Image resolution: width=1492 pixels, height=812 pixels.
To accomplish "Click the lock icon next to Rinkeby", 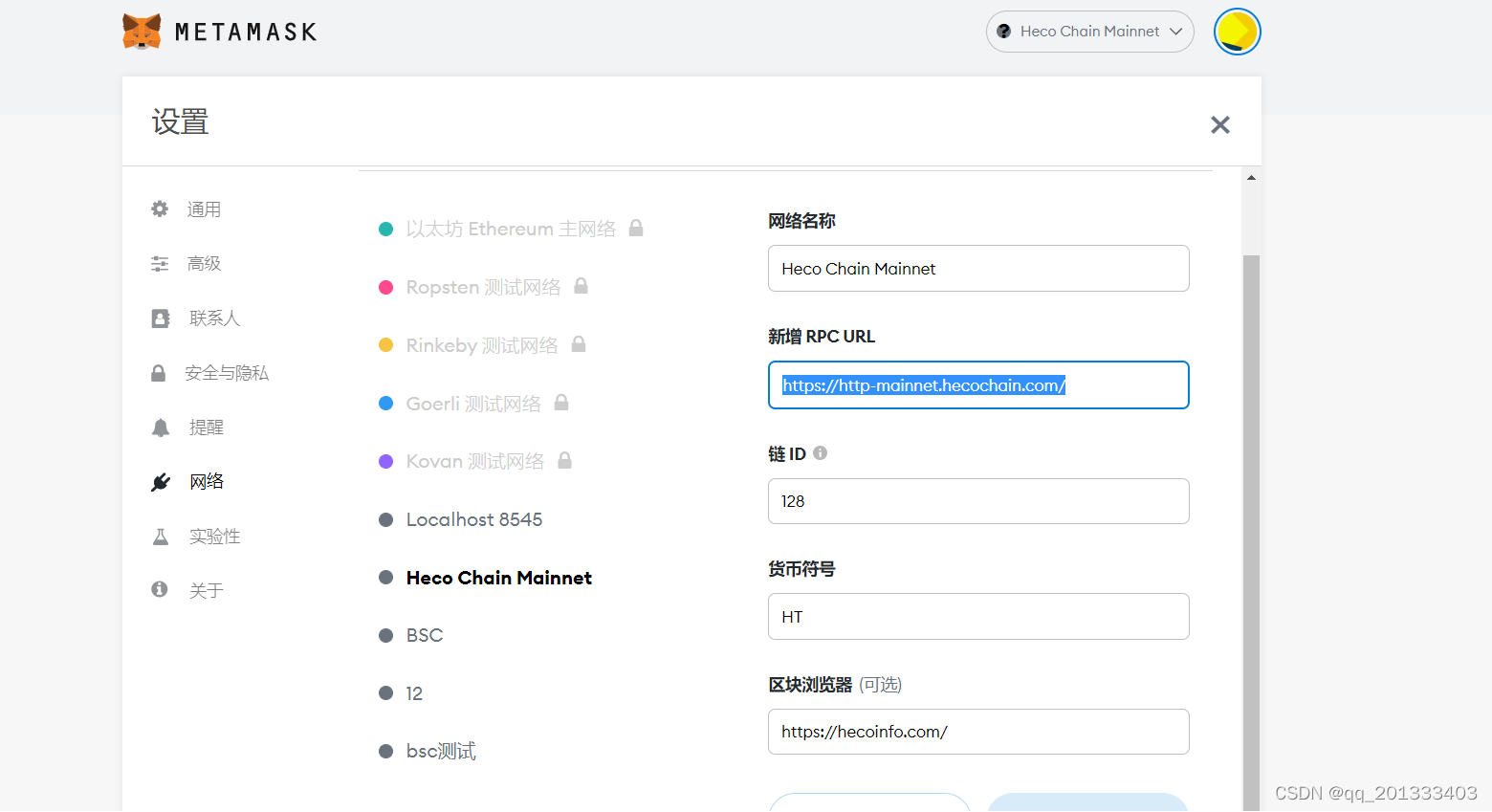I will tap(579, 343).
